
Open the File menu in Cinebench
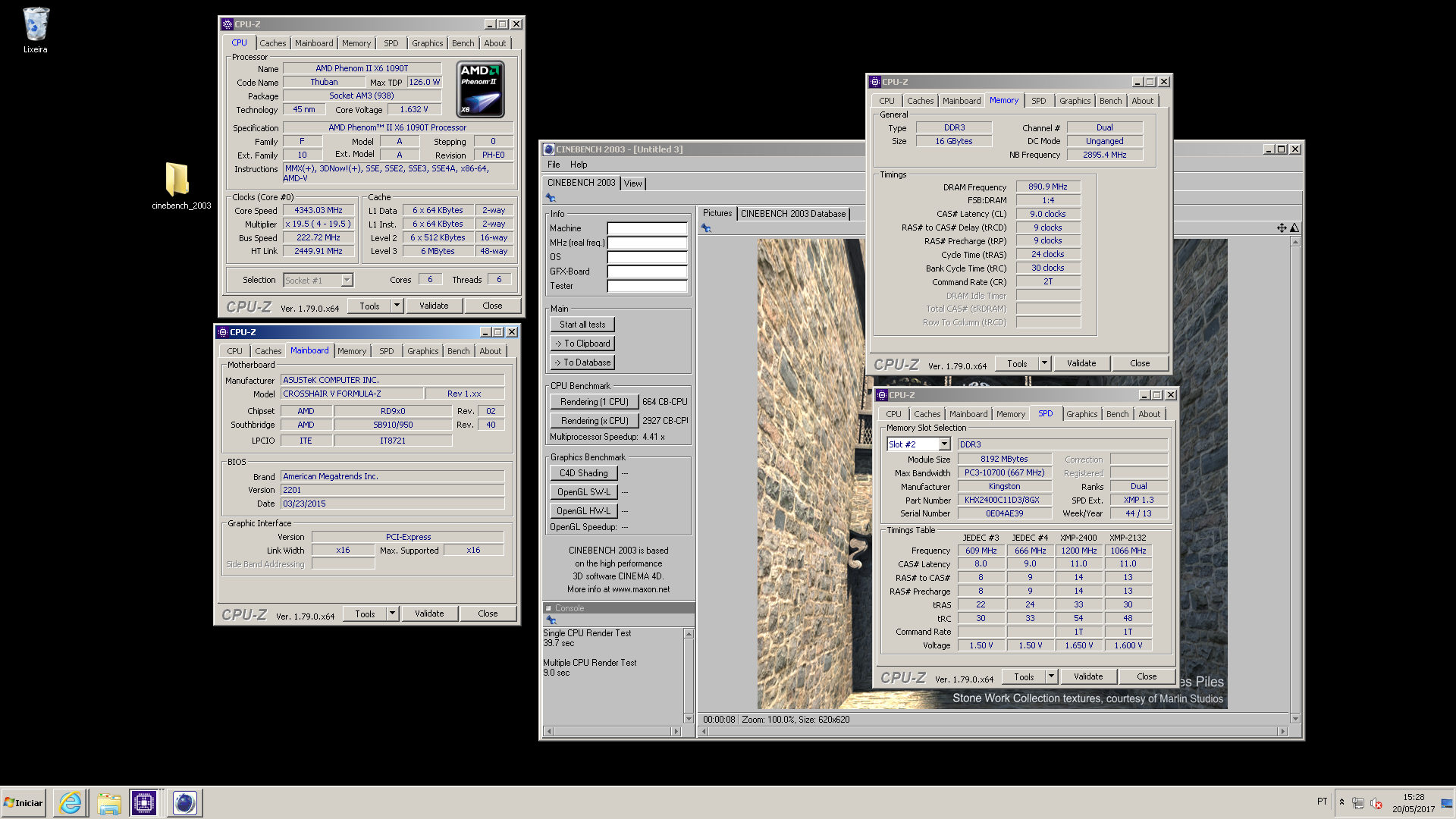click(x=554, y=165)
